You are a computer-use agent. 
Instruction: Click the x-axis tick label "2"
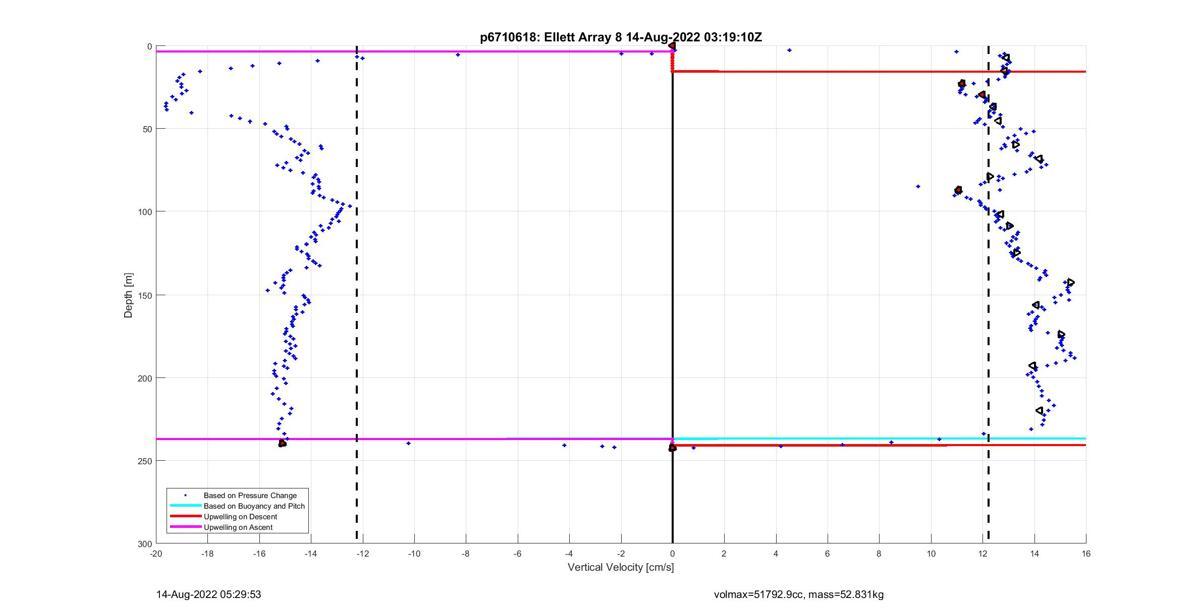[724, 553]
